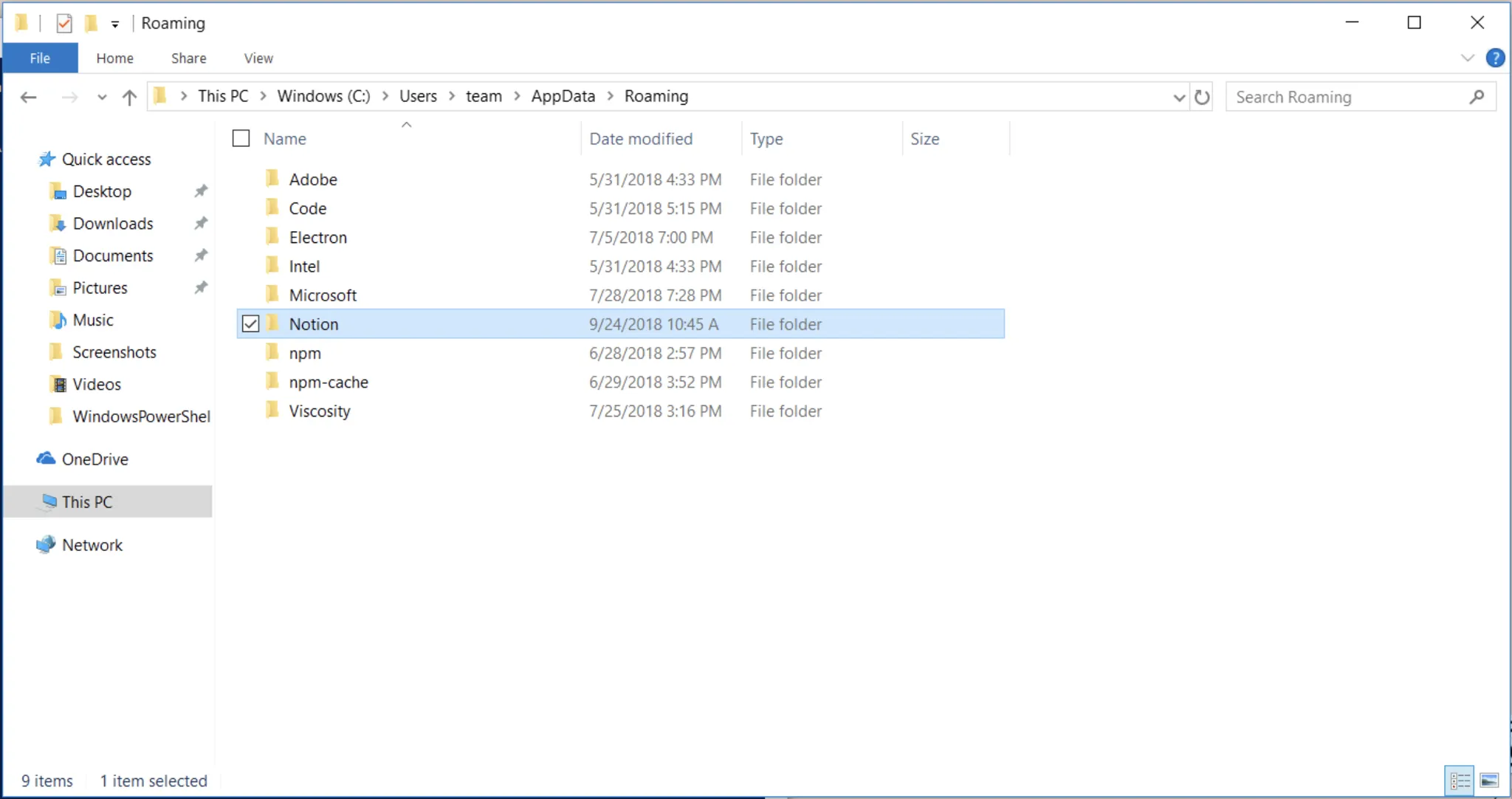Click the Up one level arrow

click(x=129, y=97)
